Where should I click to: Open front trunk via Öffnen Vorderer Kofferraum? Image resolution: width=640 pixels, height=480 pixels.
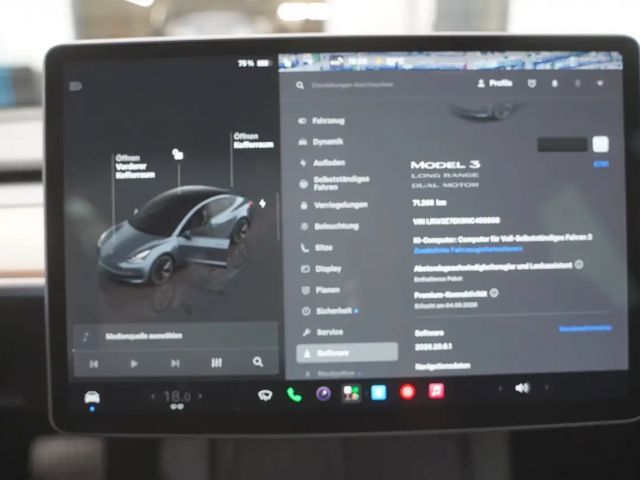[x=135, y=167]
